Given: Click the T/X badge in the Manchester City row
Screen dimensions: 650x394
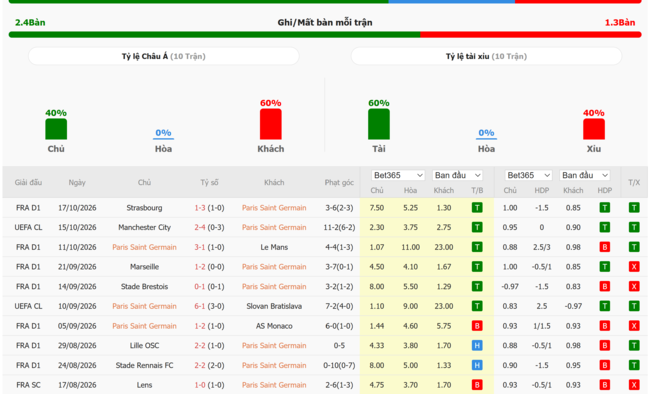Looking at the screenshot, I should click(x=634, y=227).
